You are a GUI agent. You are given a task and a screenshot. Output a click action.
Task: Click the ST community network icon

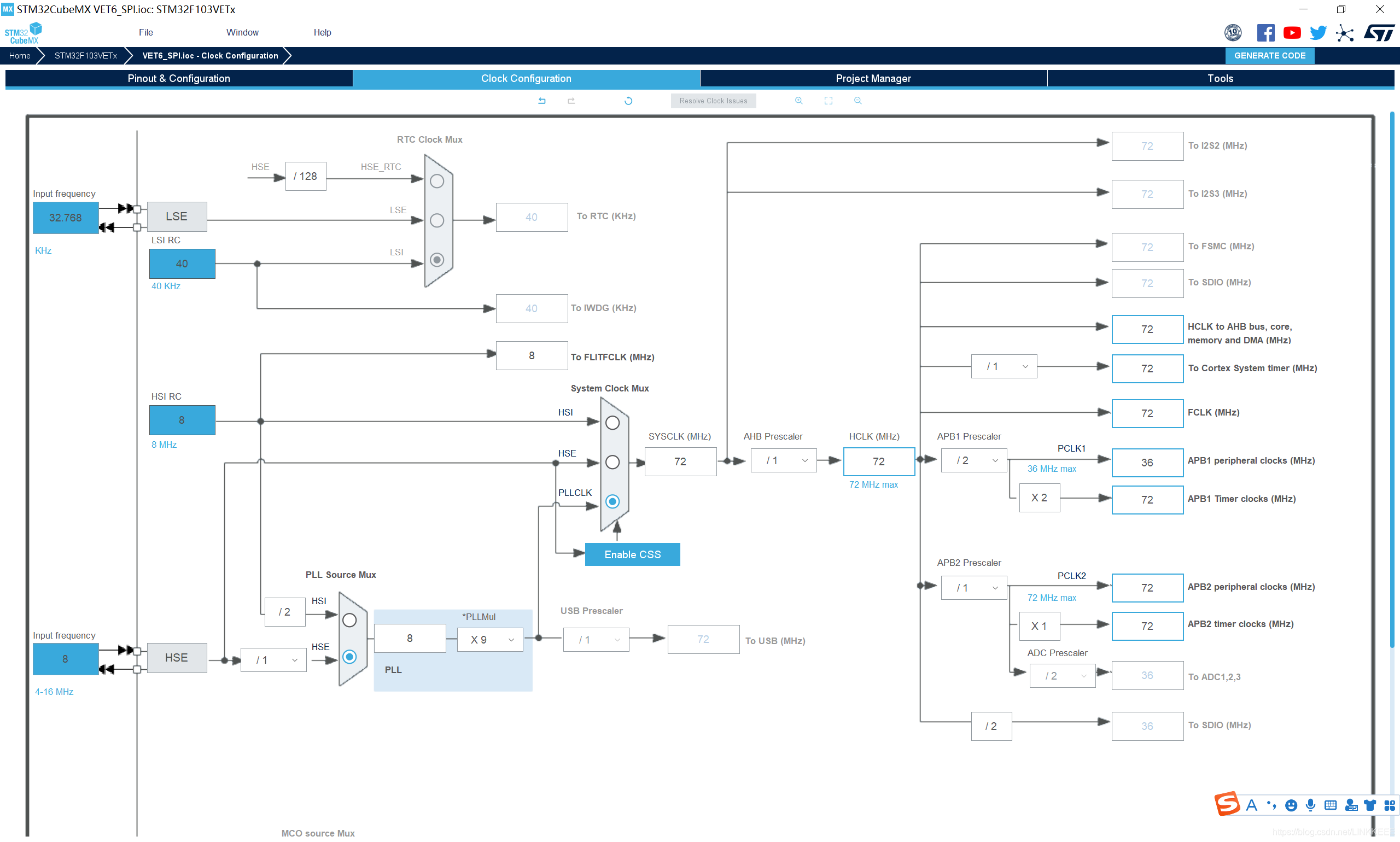point(1344,33)
